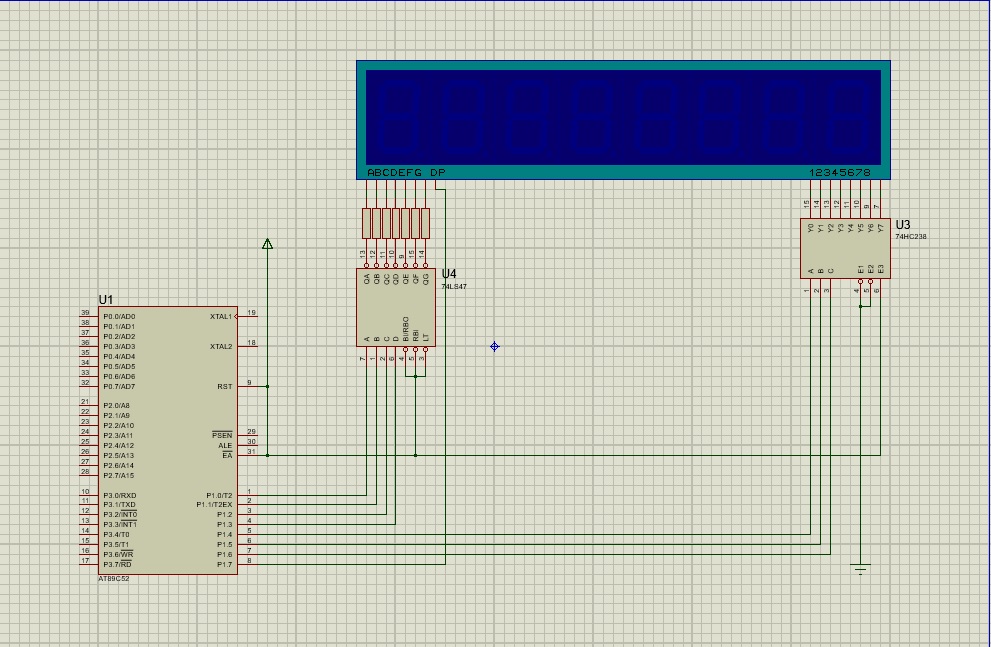
Task: Click the P3.4/T0 pin label
Action: 116,535
